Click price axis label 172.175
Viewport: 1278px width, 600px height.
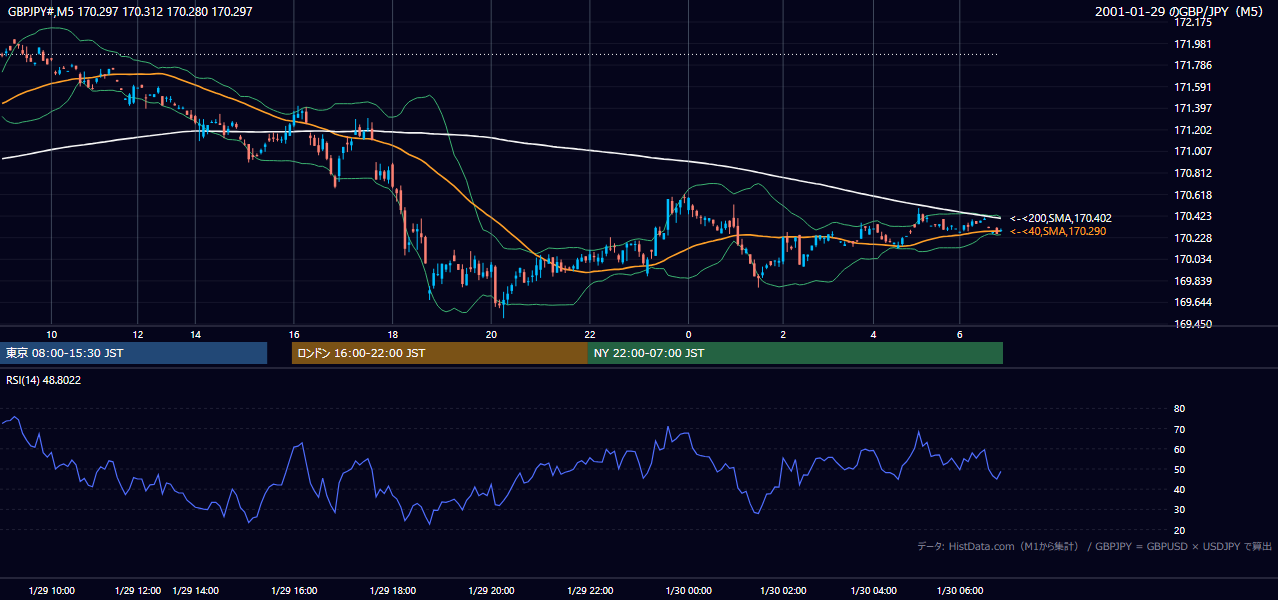click(1193, 22)
